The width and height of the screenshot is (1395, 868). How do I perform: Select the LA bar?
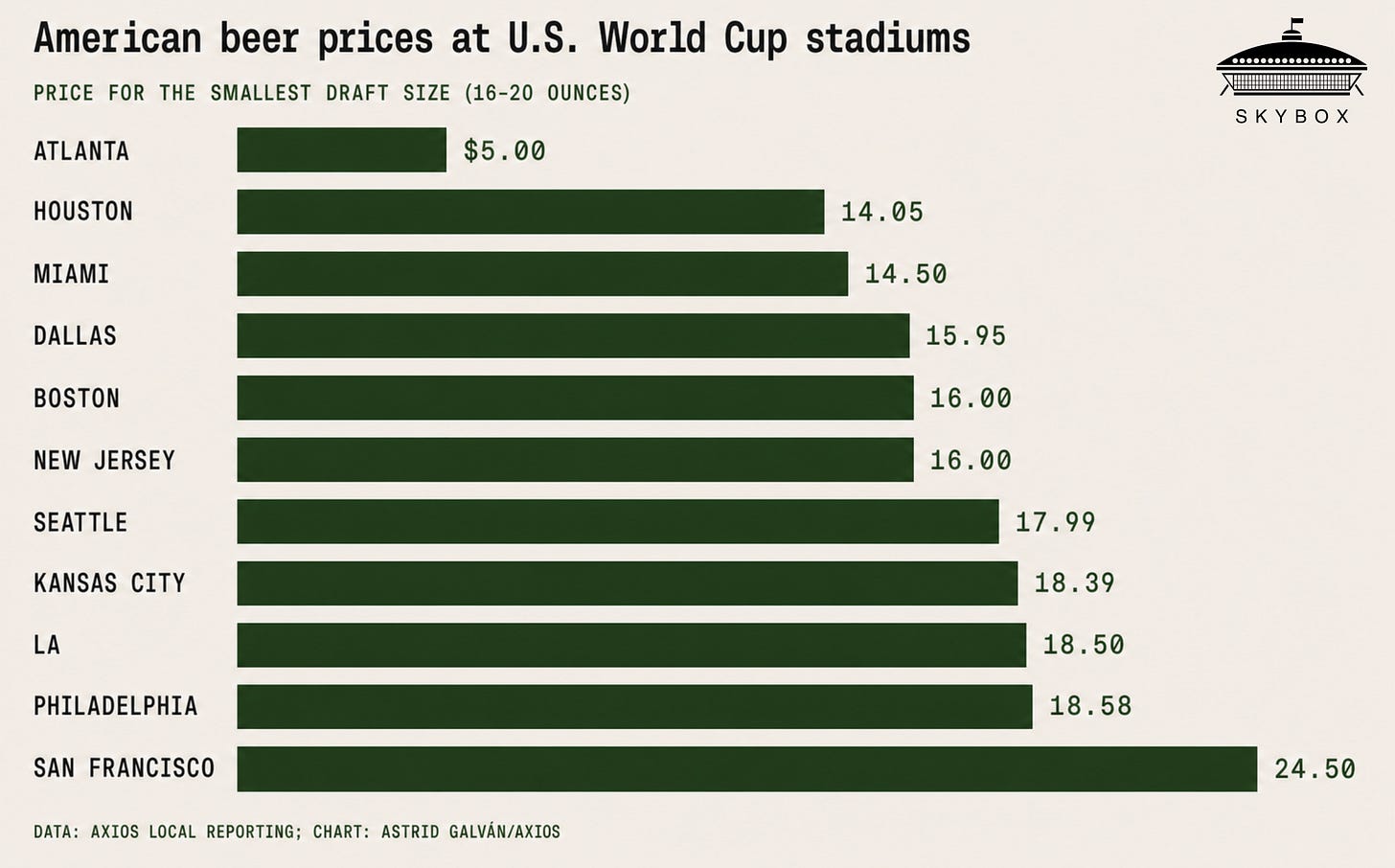[631, 645]
